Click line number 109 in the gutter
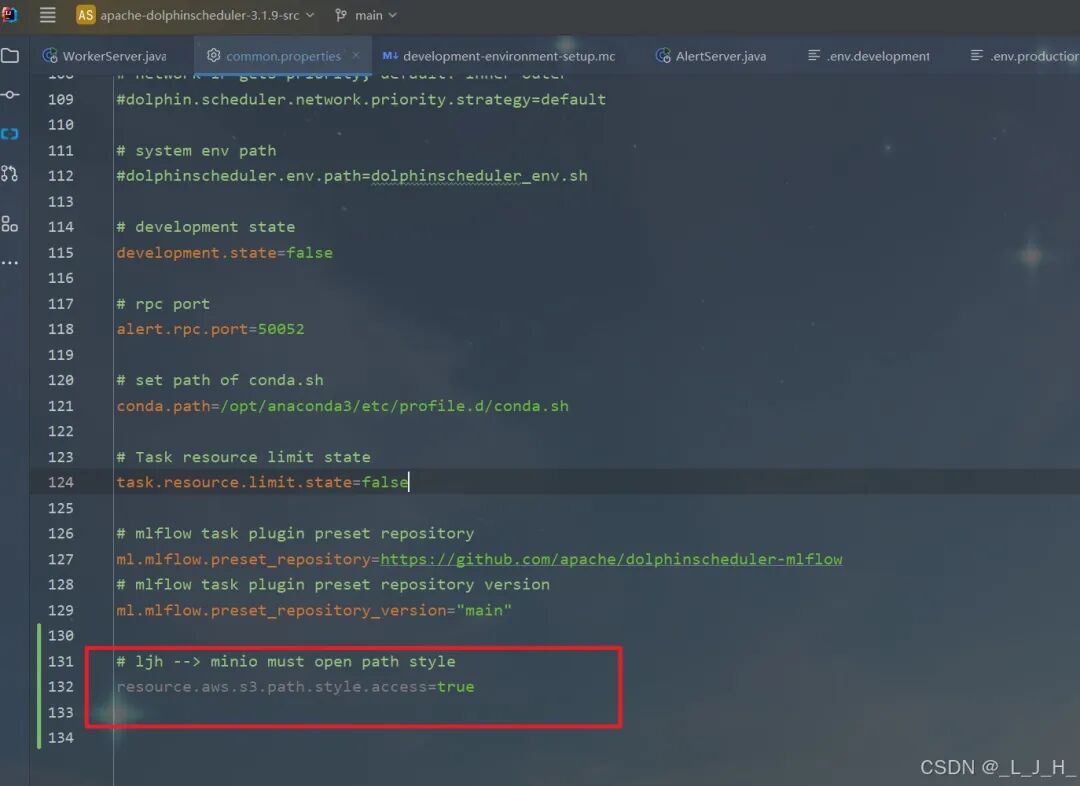 [61, 99]
